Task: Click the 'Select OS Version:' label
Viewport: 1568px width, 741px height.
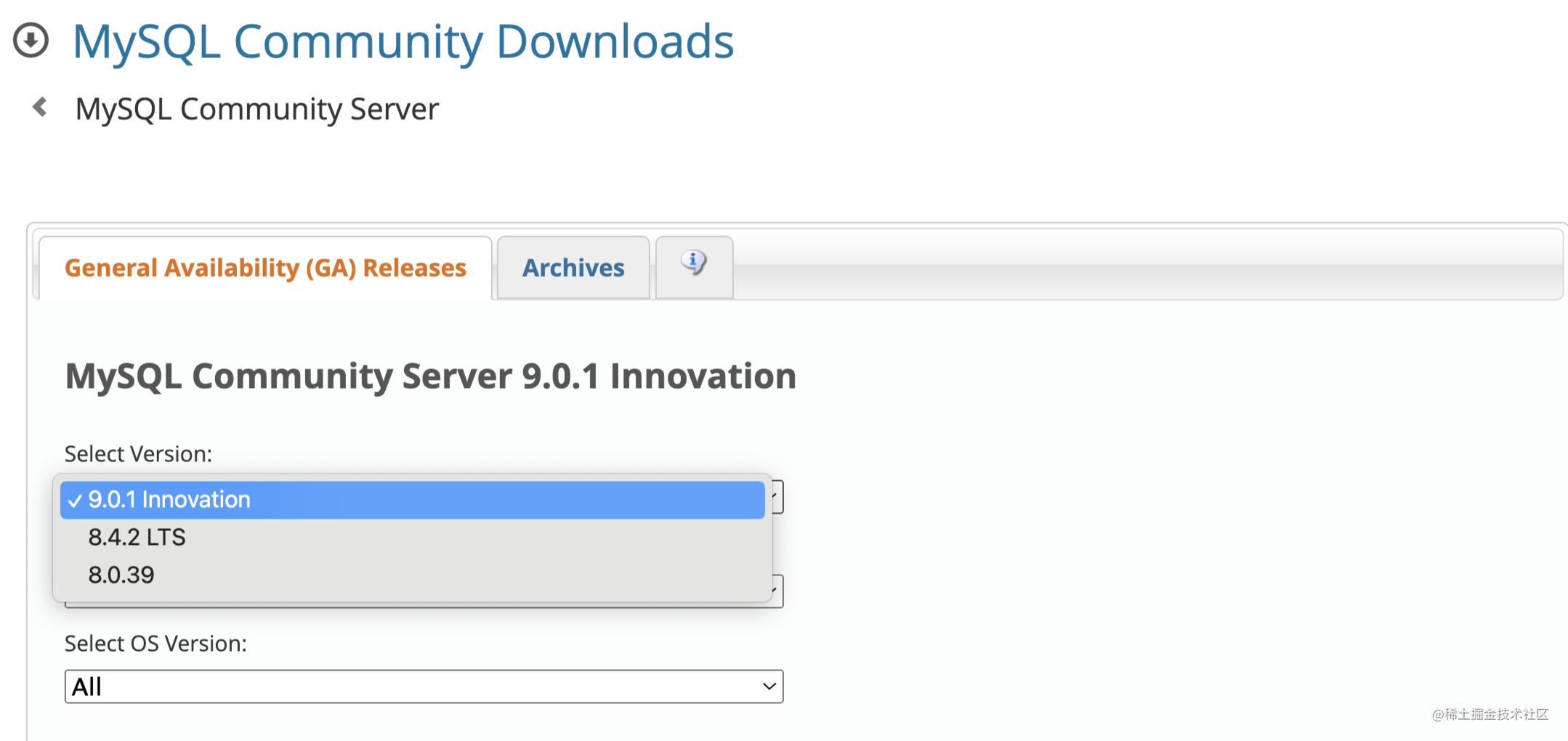Action: pos(155,644)
